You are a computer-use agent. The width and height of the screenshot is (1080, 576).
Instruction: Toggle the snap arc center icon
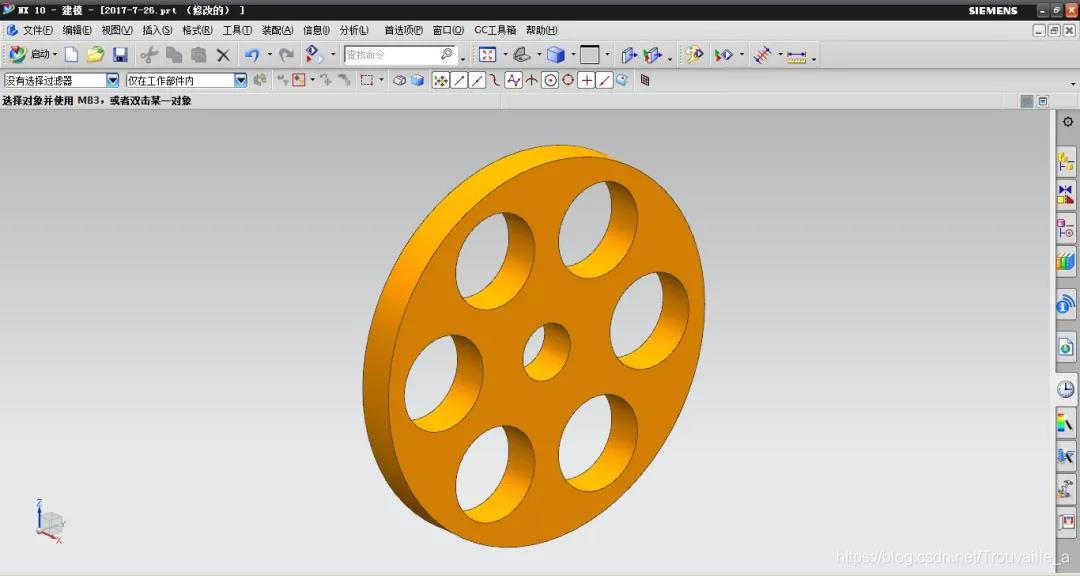coord(550,81)
